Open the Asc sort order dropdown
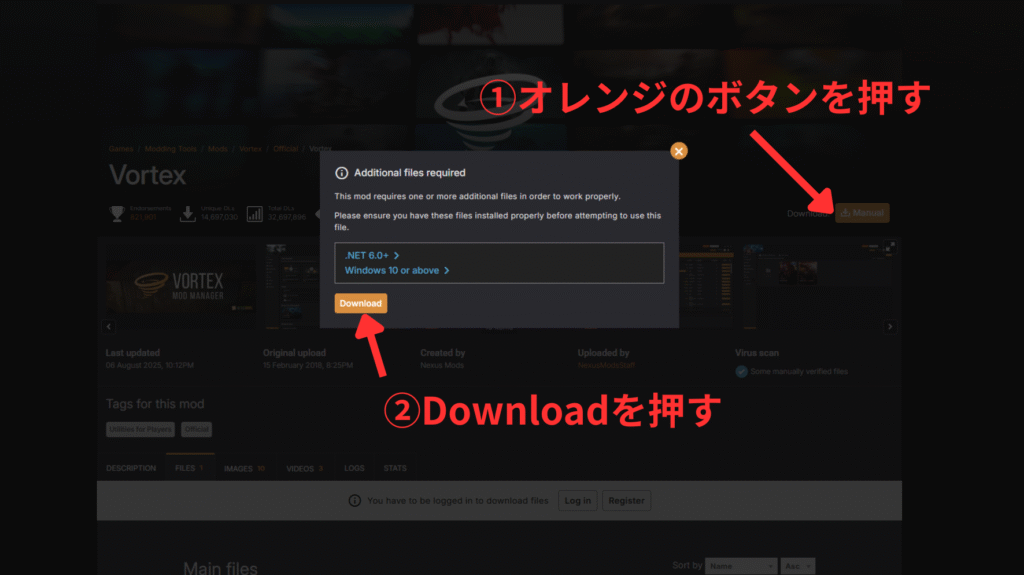 click(797, 566)
